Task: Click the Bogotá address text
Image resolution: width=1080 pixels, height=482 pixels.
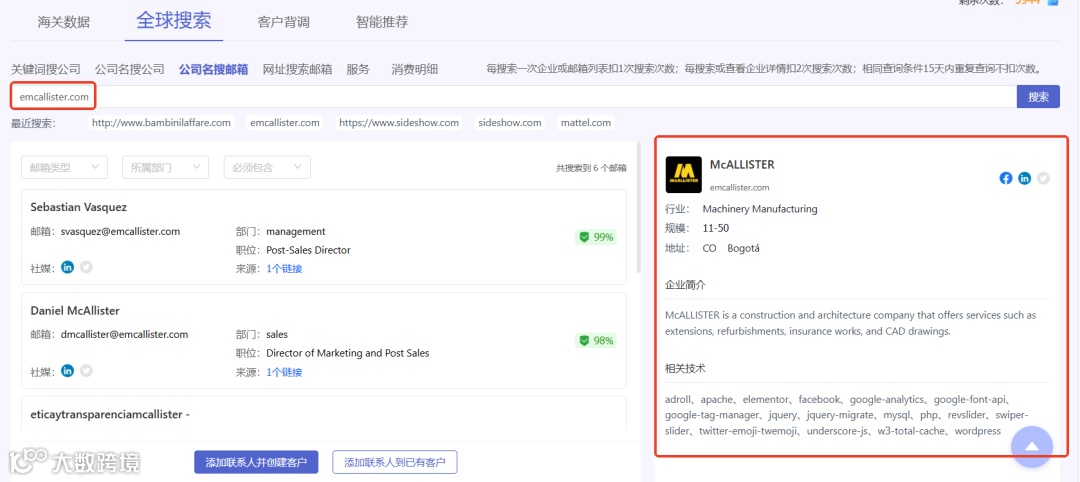Action: click(743, 248)
